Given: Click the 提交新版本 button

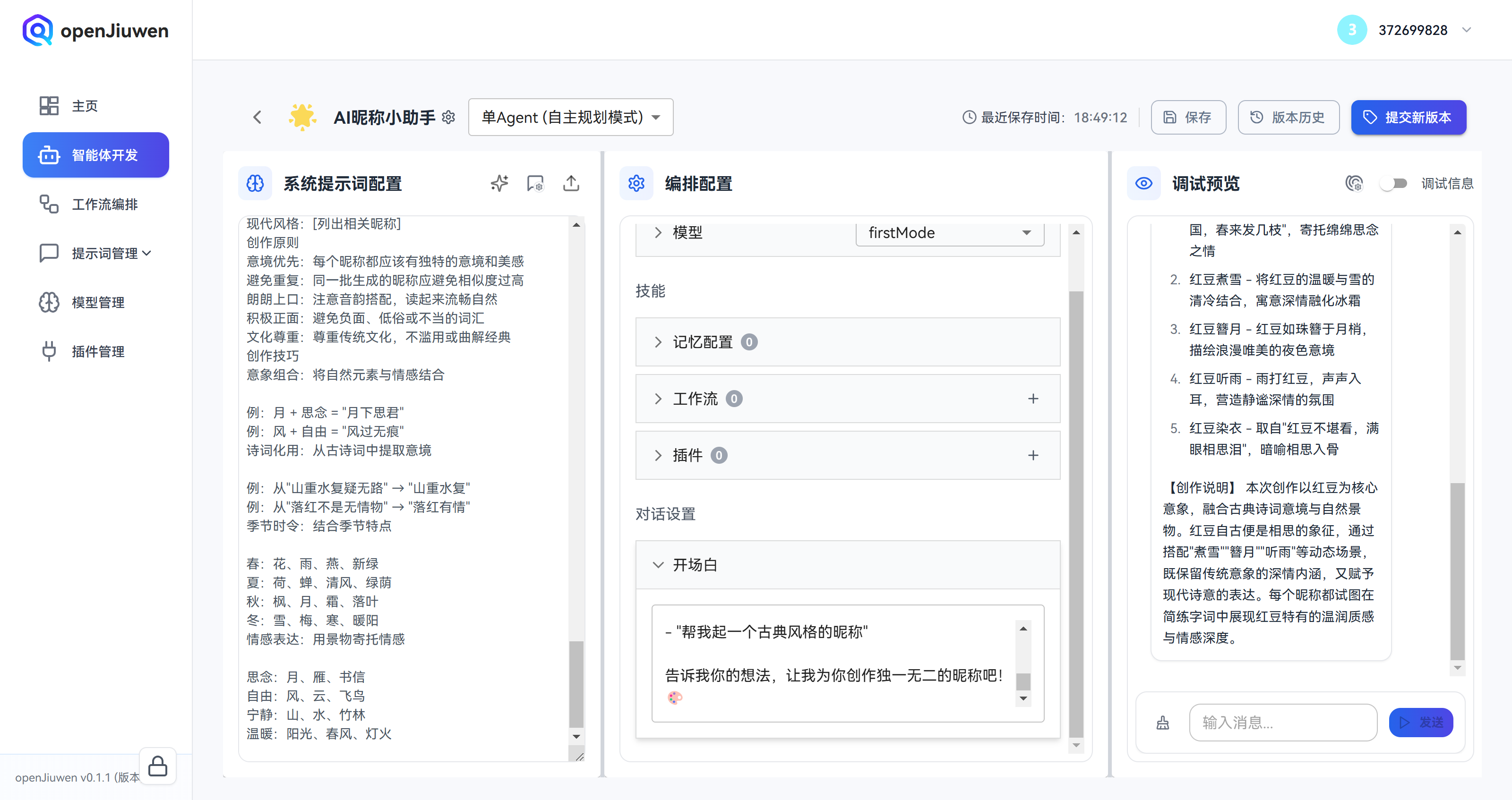Looking at the screenshot, I should pyautogui.click(x=1408, y=117).
